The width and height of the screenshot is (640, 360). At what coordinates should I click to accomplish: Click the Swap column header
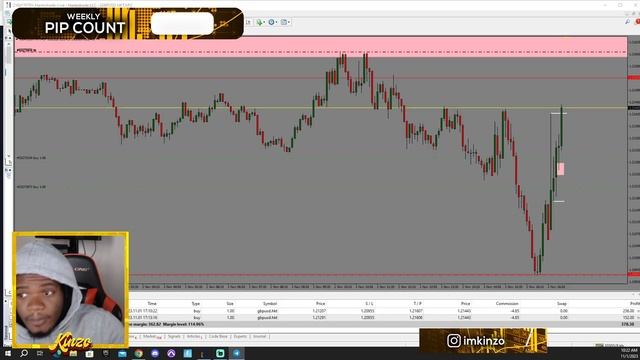pos(562,304)
